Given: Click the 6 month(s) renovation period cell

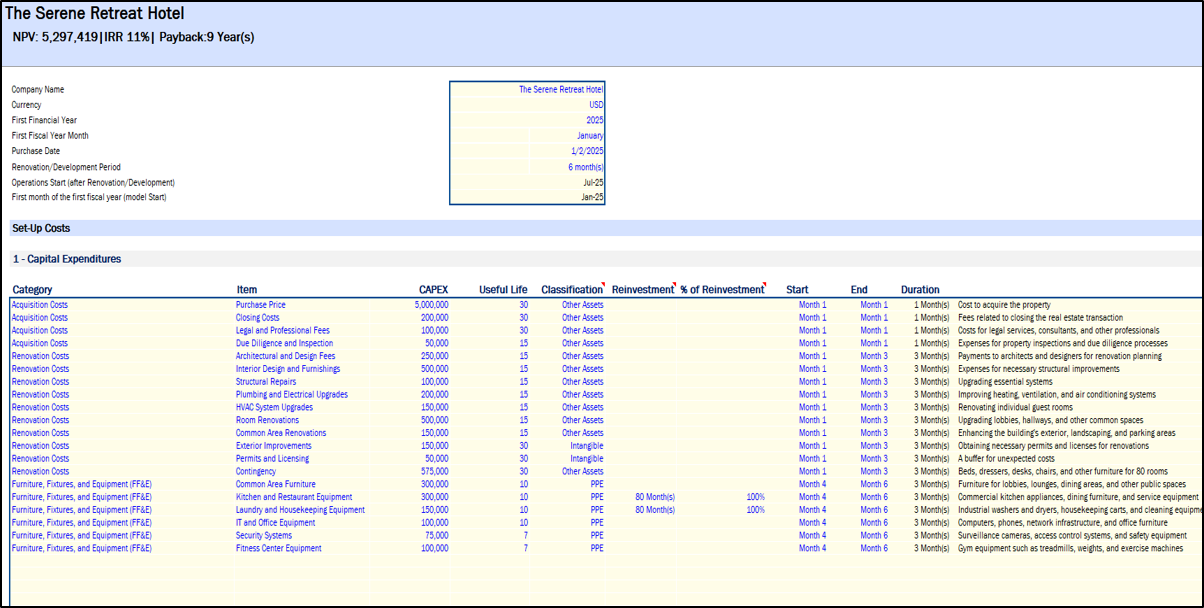Looking at the screenshot, I should pos(585,167).
